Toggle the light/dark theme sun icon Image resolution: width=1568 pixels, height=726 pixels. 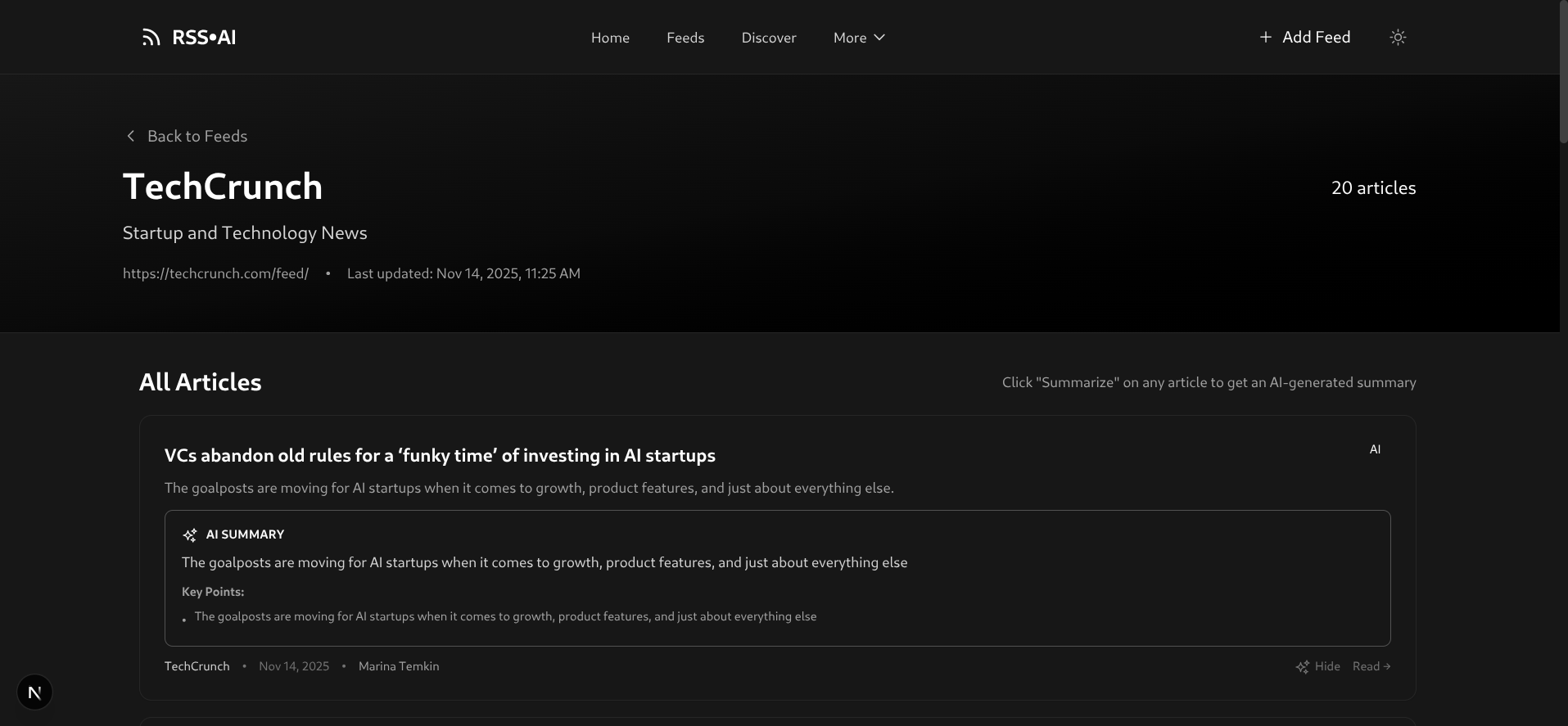(x=1398, y=37)
